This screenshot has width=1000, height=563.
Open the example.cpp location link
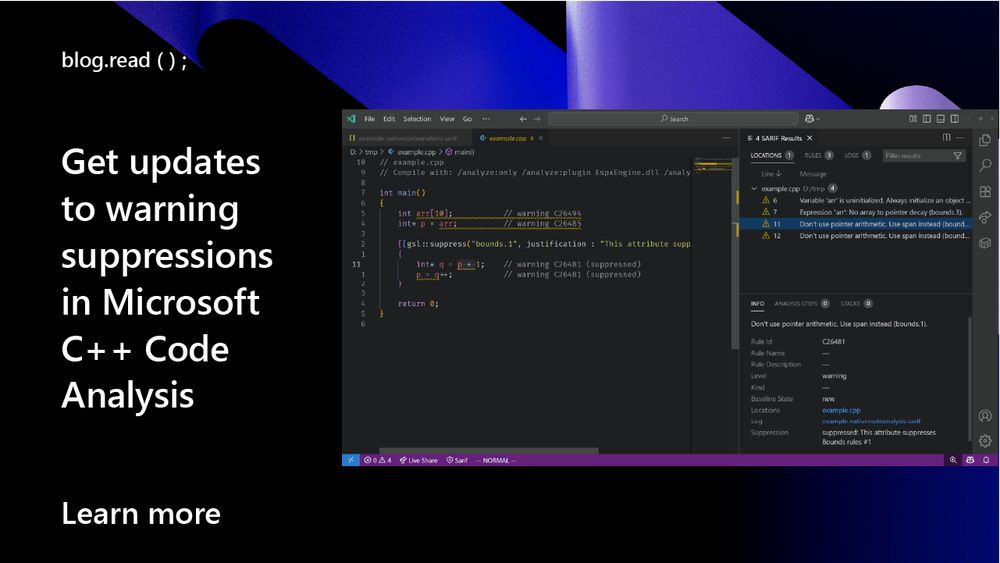pyautogui.click(x=841, y=410)
